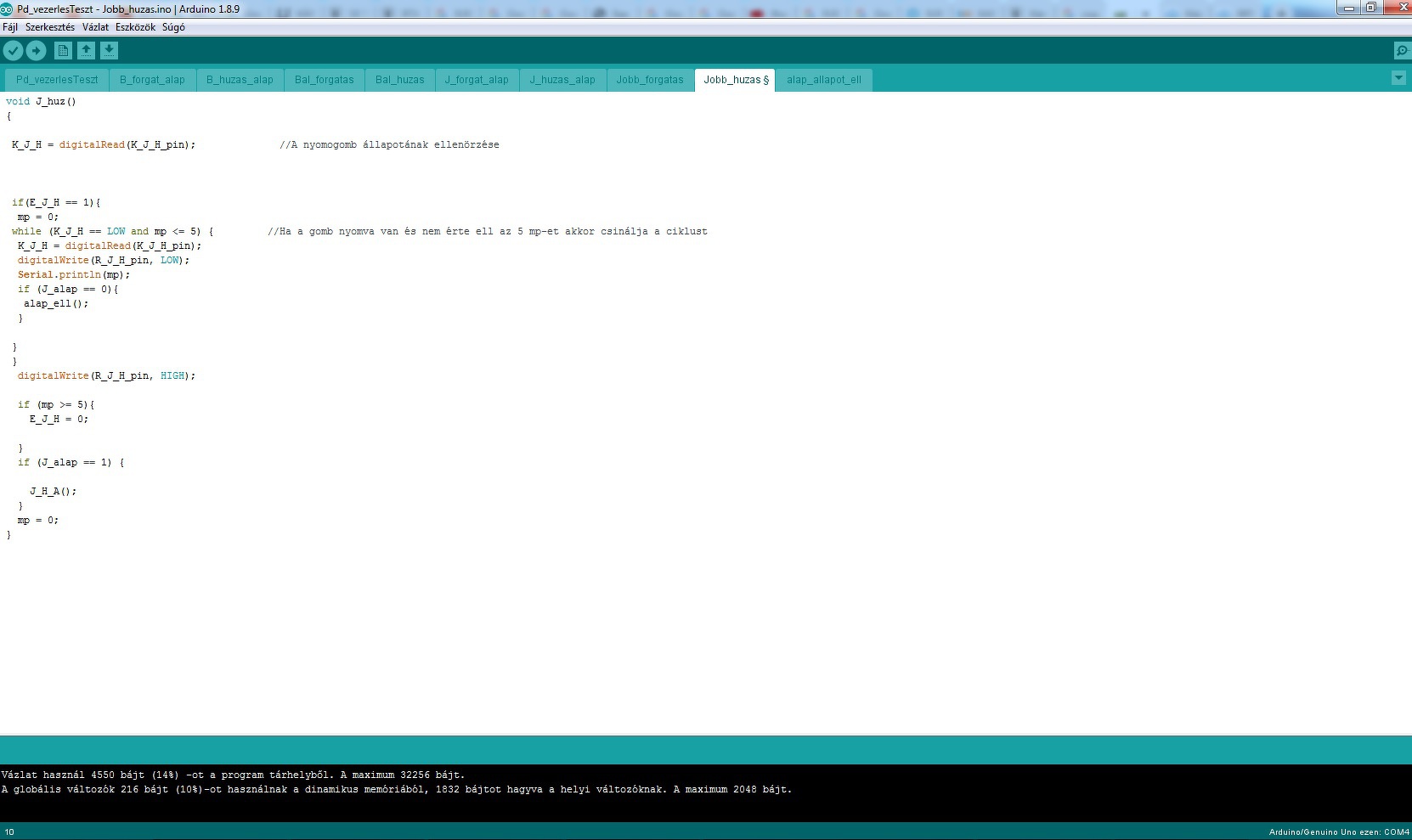The height and width of the screenshot is (840, 1412).
Task: Click the 'if (J_alap == 1) {' line
Action: (71, 462)
